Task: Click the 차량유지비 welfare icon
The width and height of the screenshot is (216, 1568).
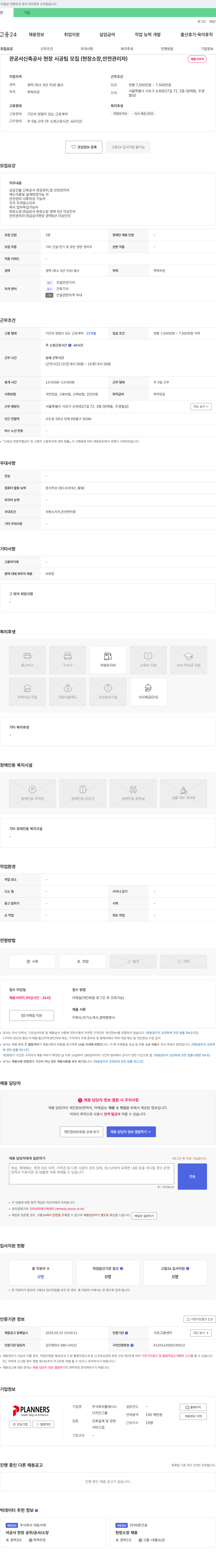Action: pyautogui.click(x=108, y=660)
